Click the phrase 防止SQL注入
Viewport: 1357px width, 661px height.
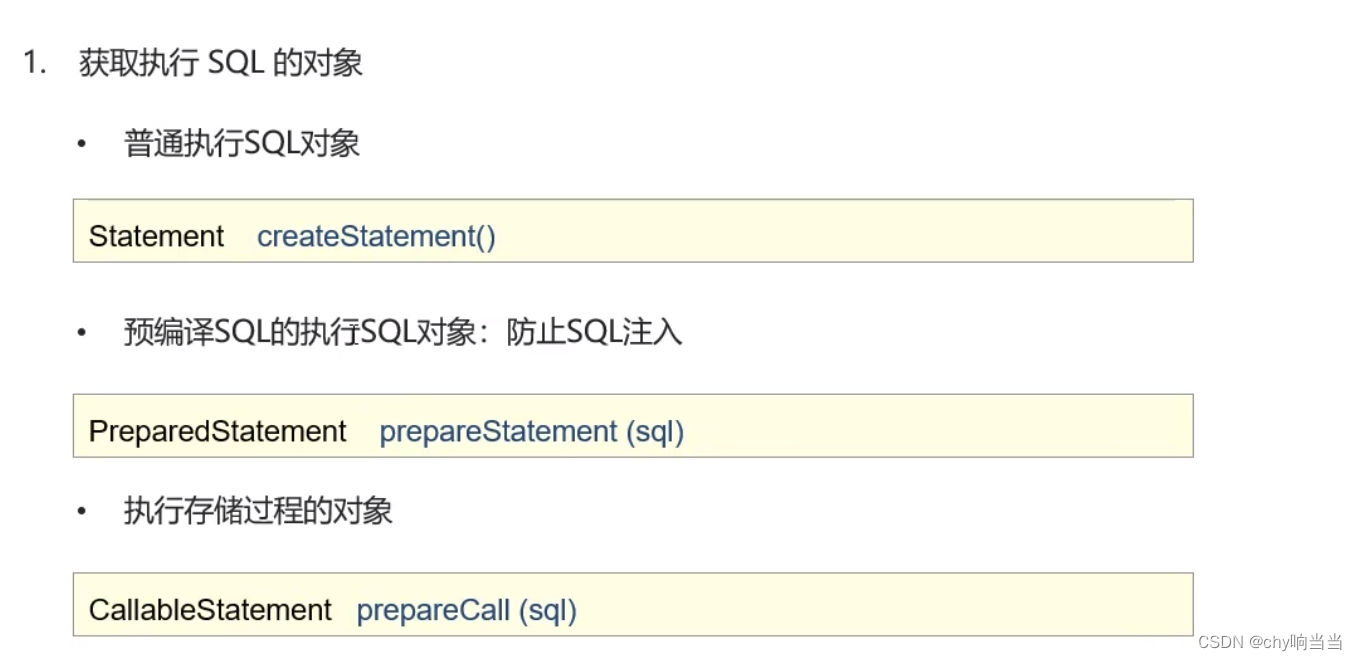(x=594, y=332)
